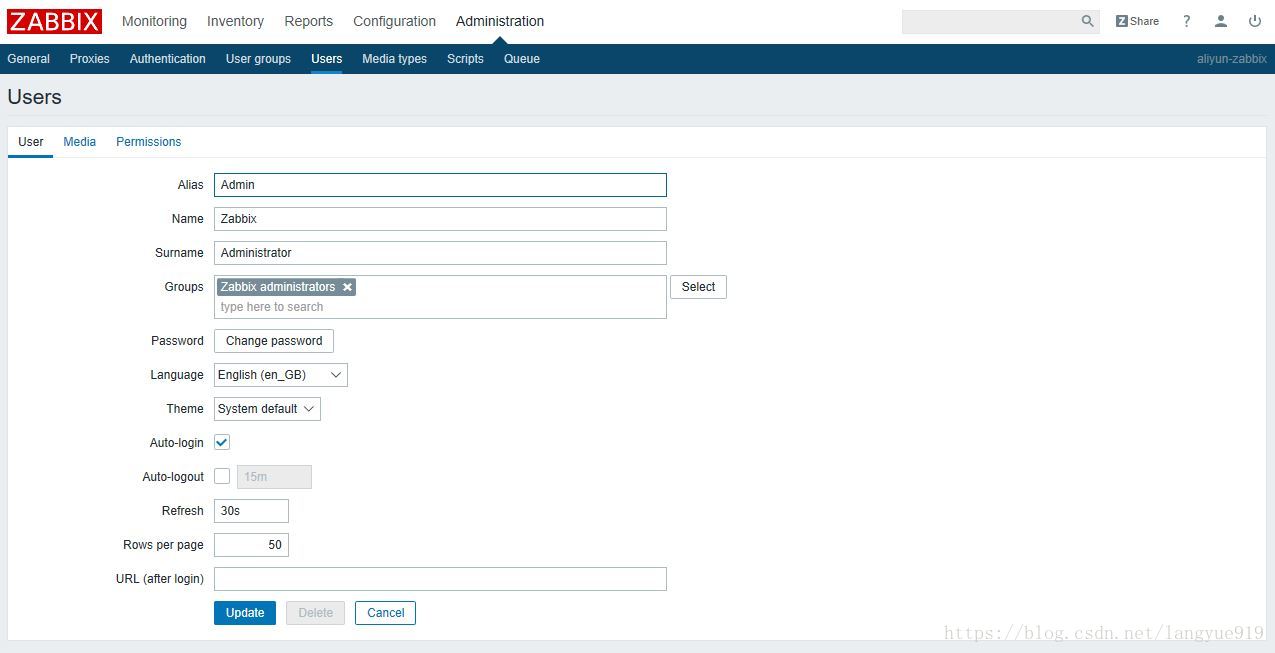Click the Users page heading
1275x653 pixels.
click(x=34, y=97)
